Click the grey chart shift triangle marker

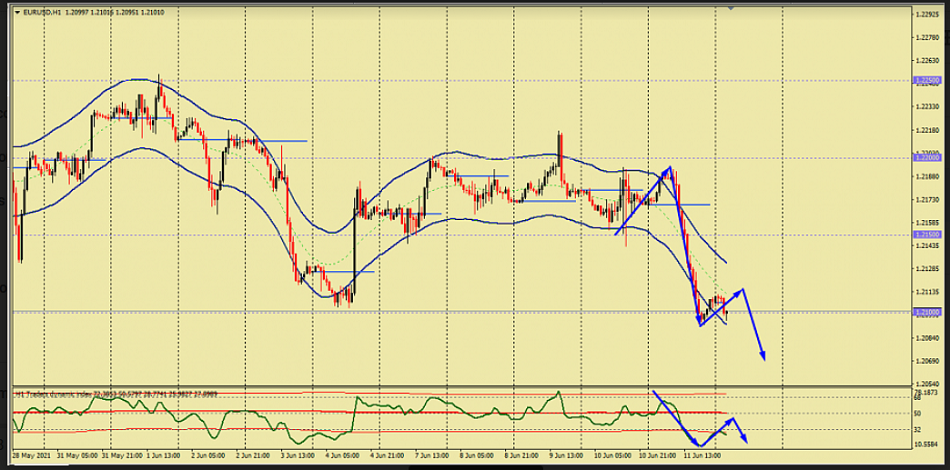[x=731, y=8]
